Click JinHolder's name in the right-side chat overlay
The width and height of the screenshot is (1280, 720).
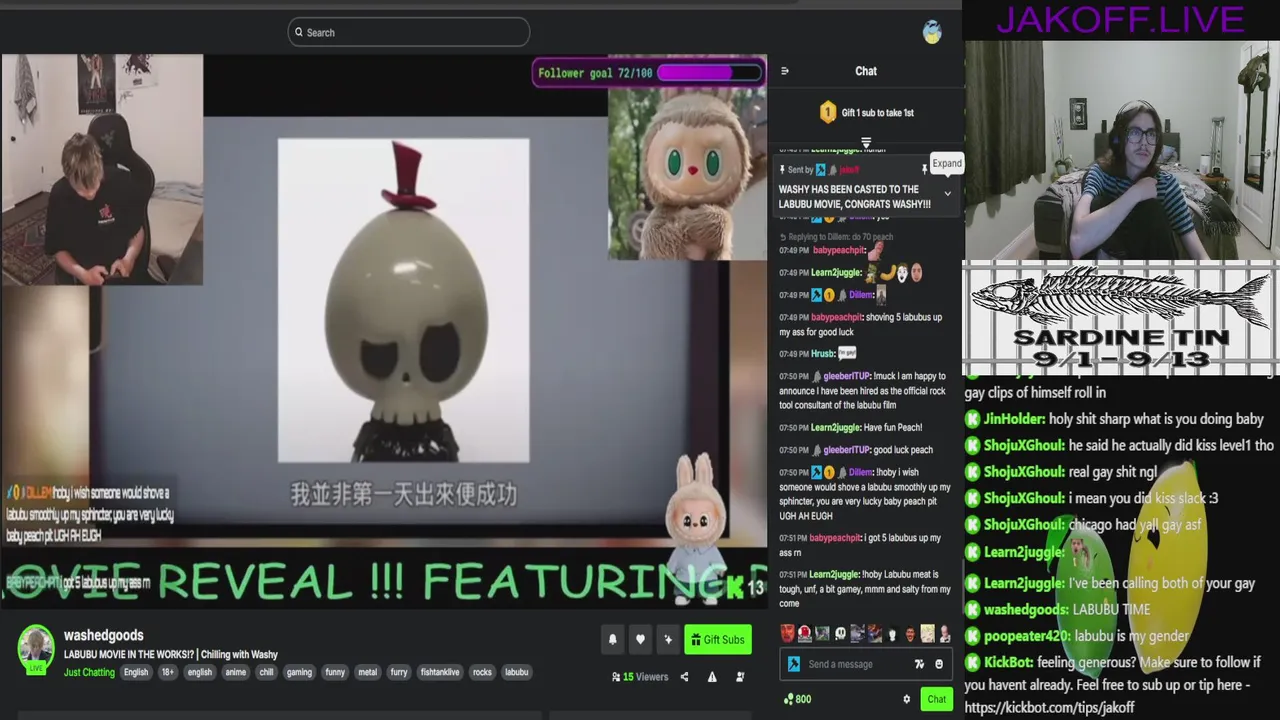(x=1014, y=419)
